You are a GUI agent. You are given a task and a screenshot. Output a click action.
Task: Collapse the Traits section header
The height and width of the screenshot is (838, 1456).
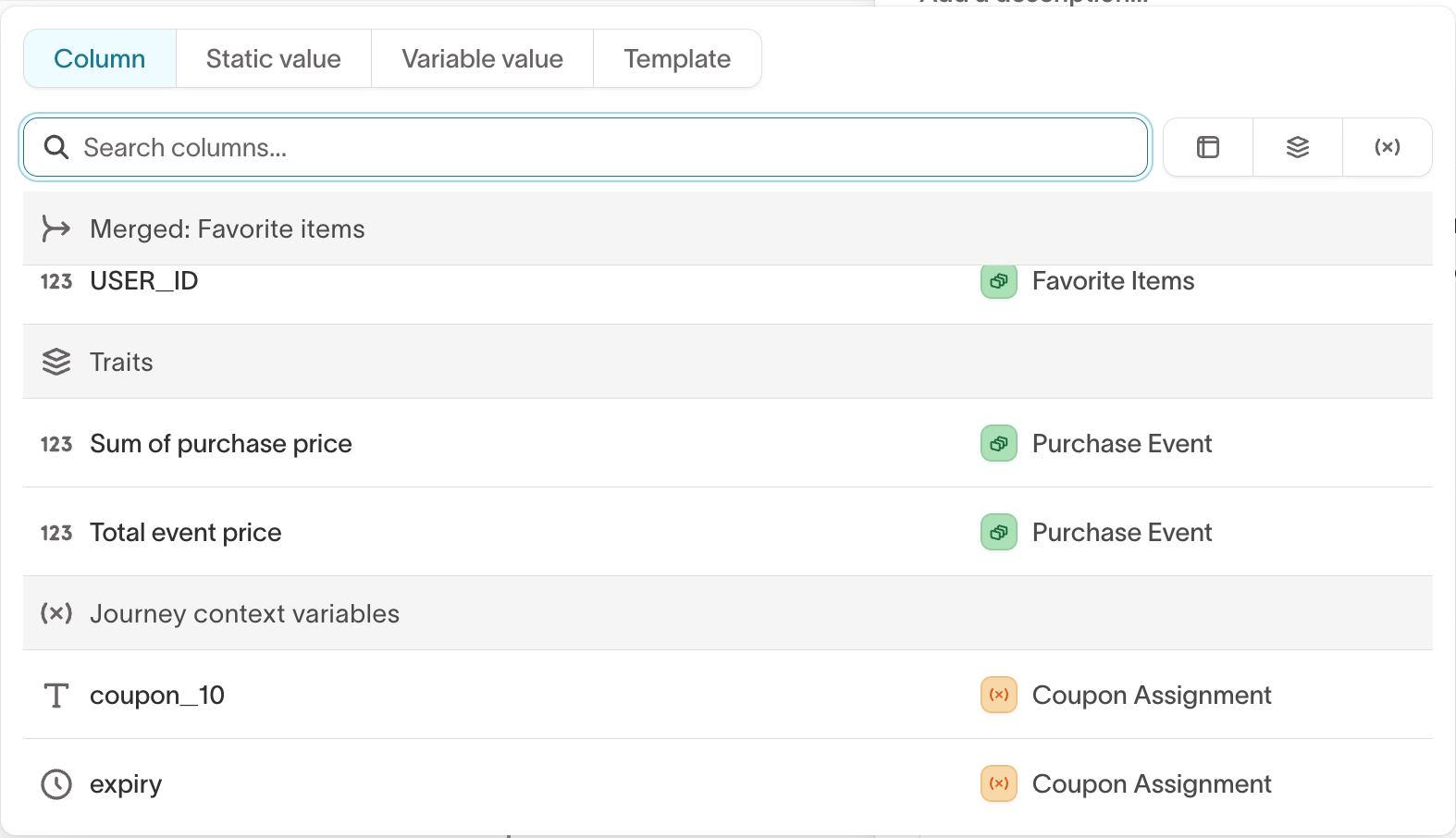tap(121, 362)
